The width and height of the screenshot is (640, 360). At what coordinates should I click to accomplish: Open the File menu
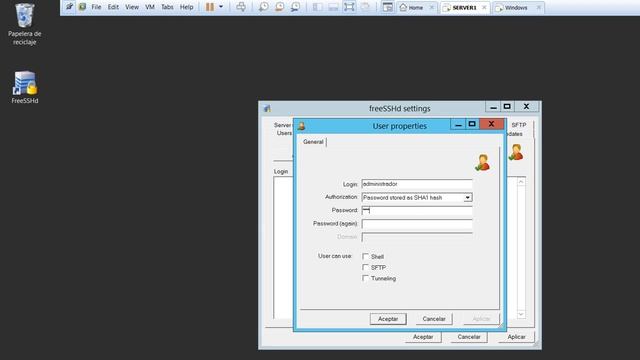(96, 7)
